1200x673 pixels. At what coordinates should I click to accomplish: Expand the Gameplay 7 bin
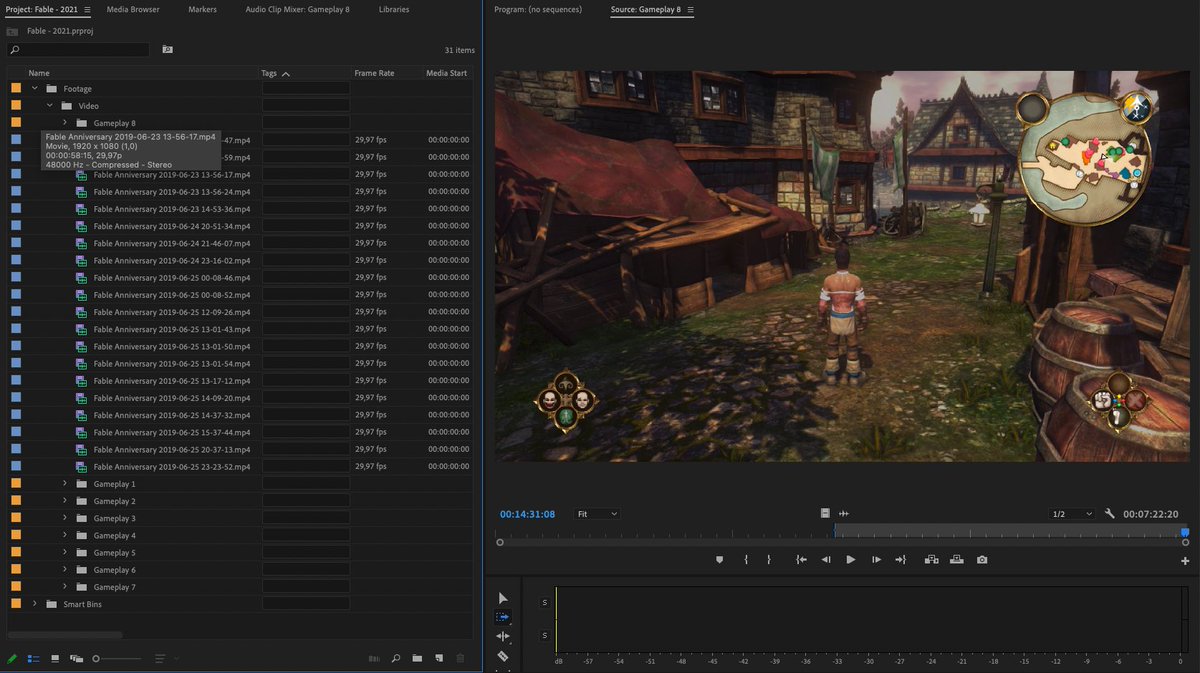(x=65, y=587)
